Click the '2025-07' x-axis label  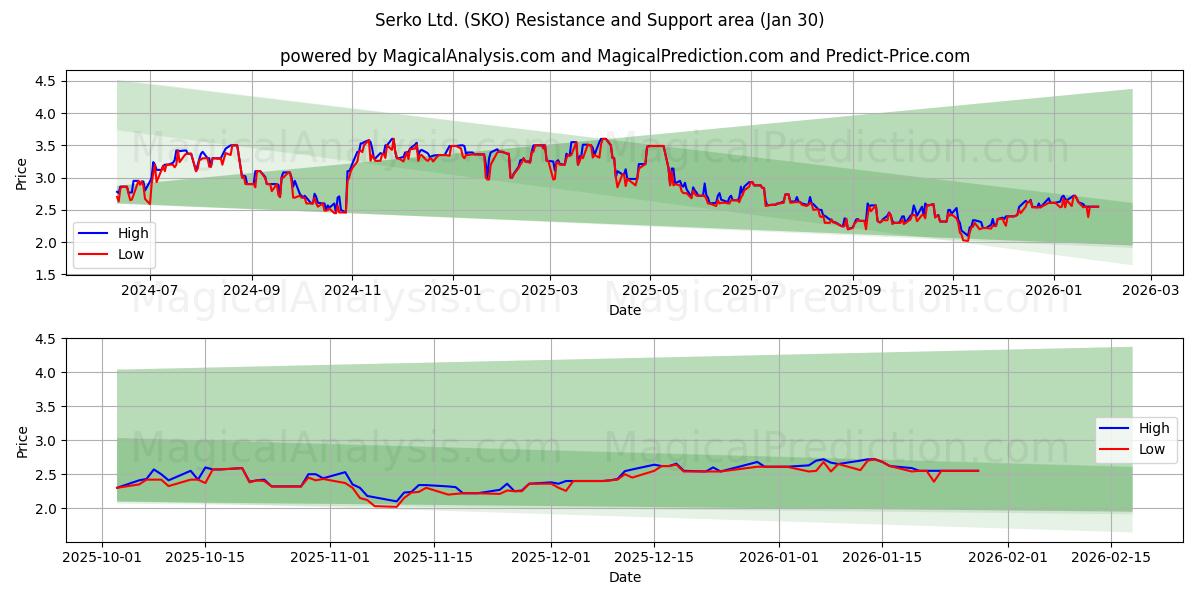coord(752,291)
